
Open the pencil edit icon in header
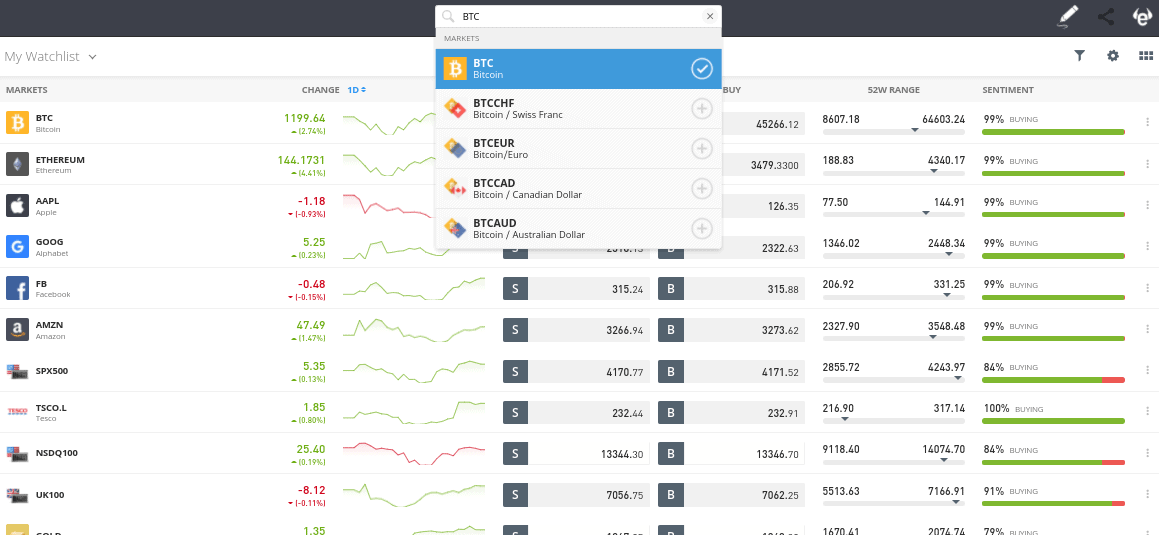(x=1067, y=16)
